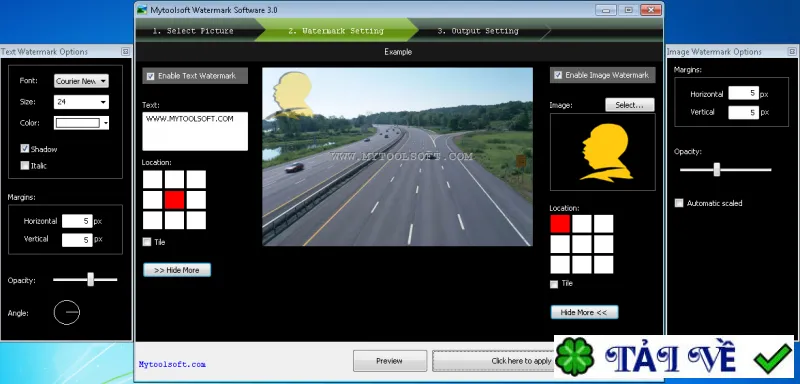This screenshot has height=384, width=800.
Task: Click the Preview button
Action: 390,361
